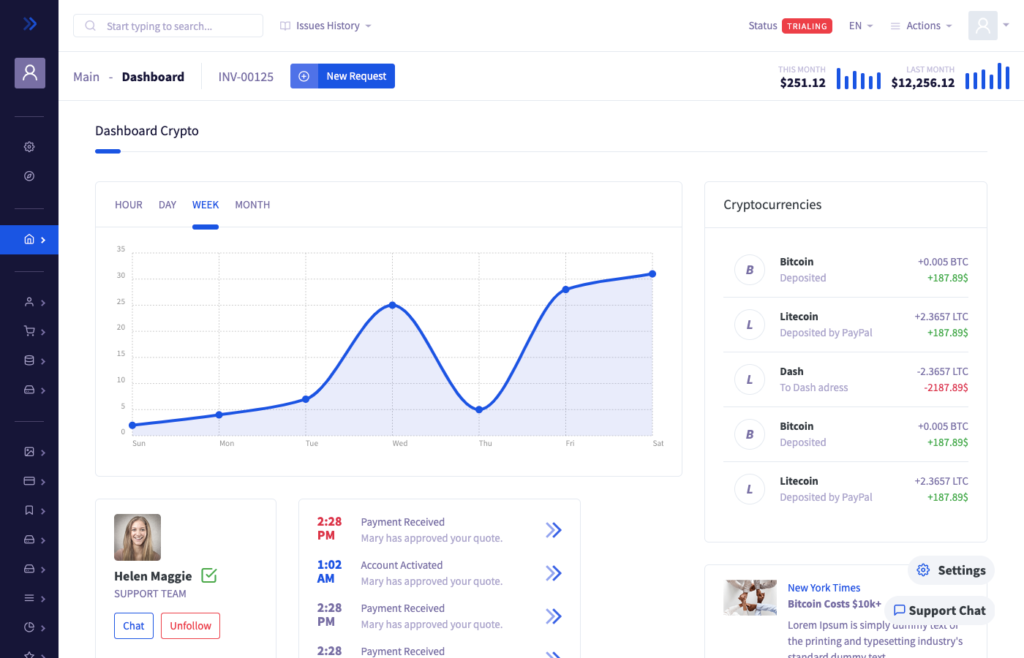This screenshot has height=658, width=1024.
Task: Click the hamburger icon beside Actions
Action: [895, 26]
